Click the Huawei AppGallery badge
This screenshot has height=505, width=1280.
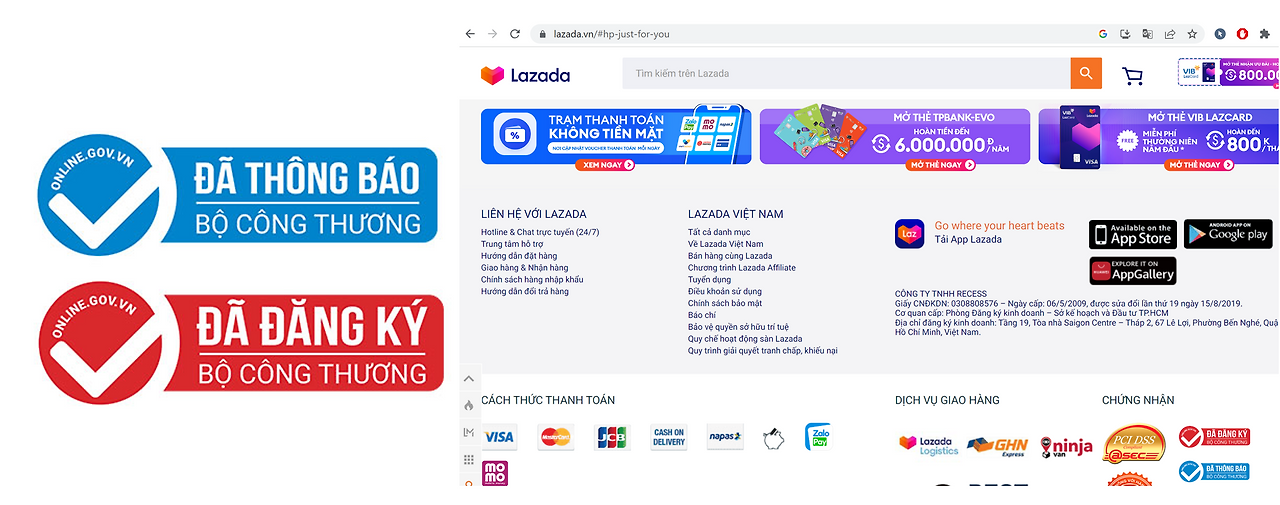click(x=1133, y=271)
